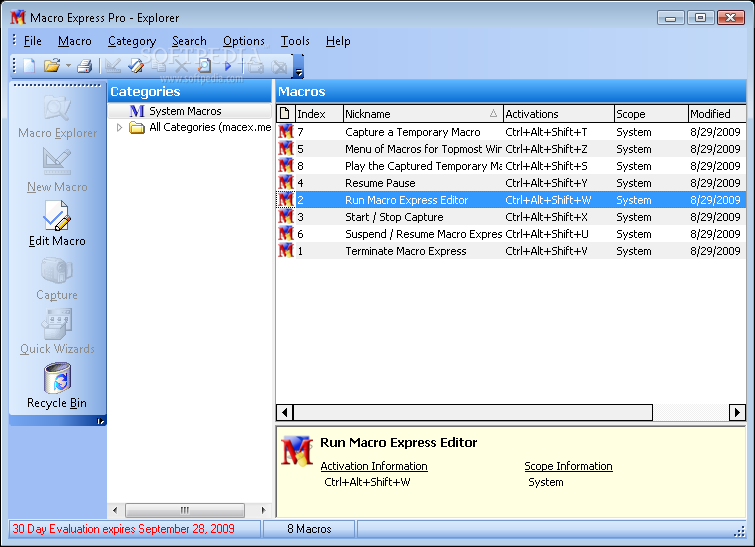Click the large M icon in details pane
Image resolution: width=755 pixels, height=547 pixels.
pos(297,451)
